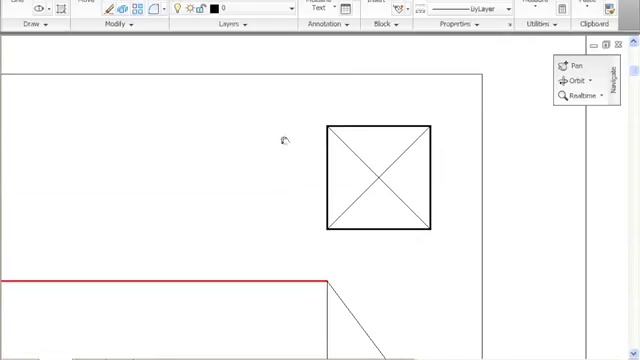The height and width of the screenshot is (360, 640).
Task: Toggle layer lock padlock icon
Action: 201,9
